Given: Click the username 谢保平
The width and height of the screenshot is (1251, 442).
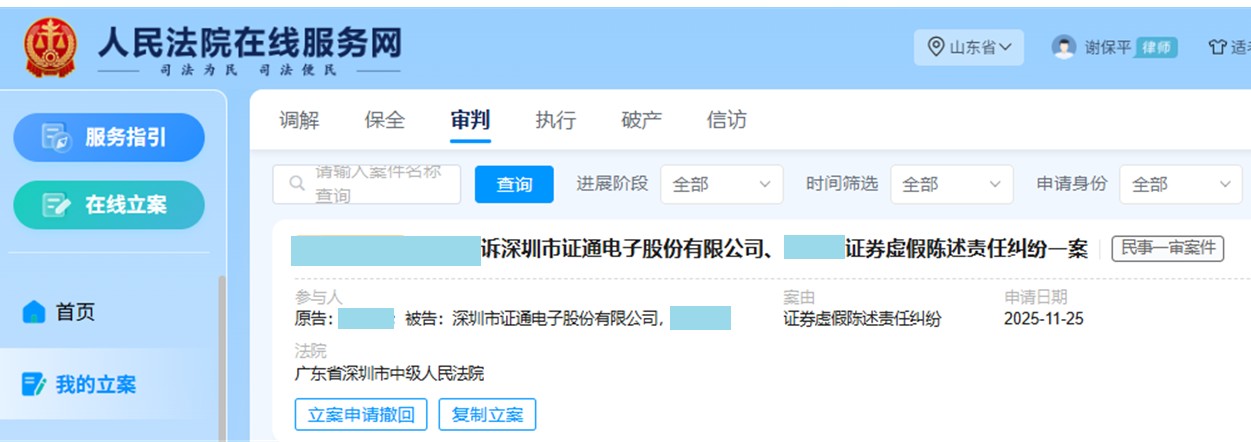Looking at the screenshot, I should (x=1108, y=47).
